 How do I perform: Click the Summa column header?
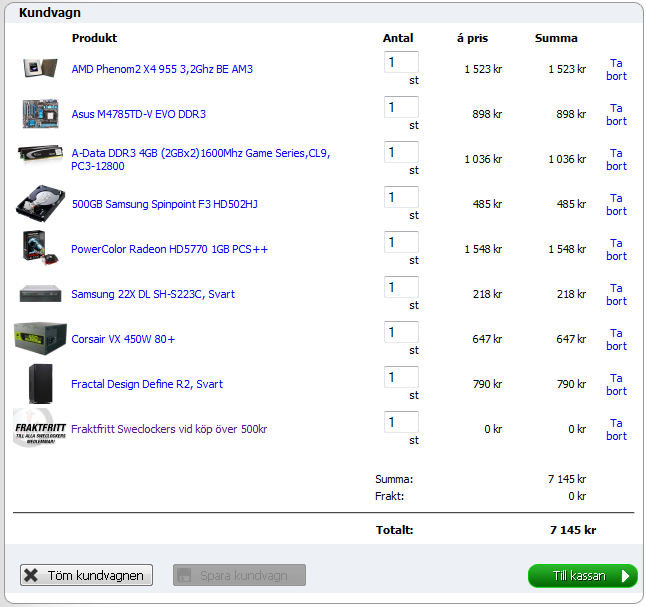556,38
